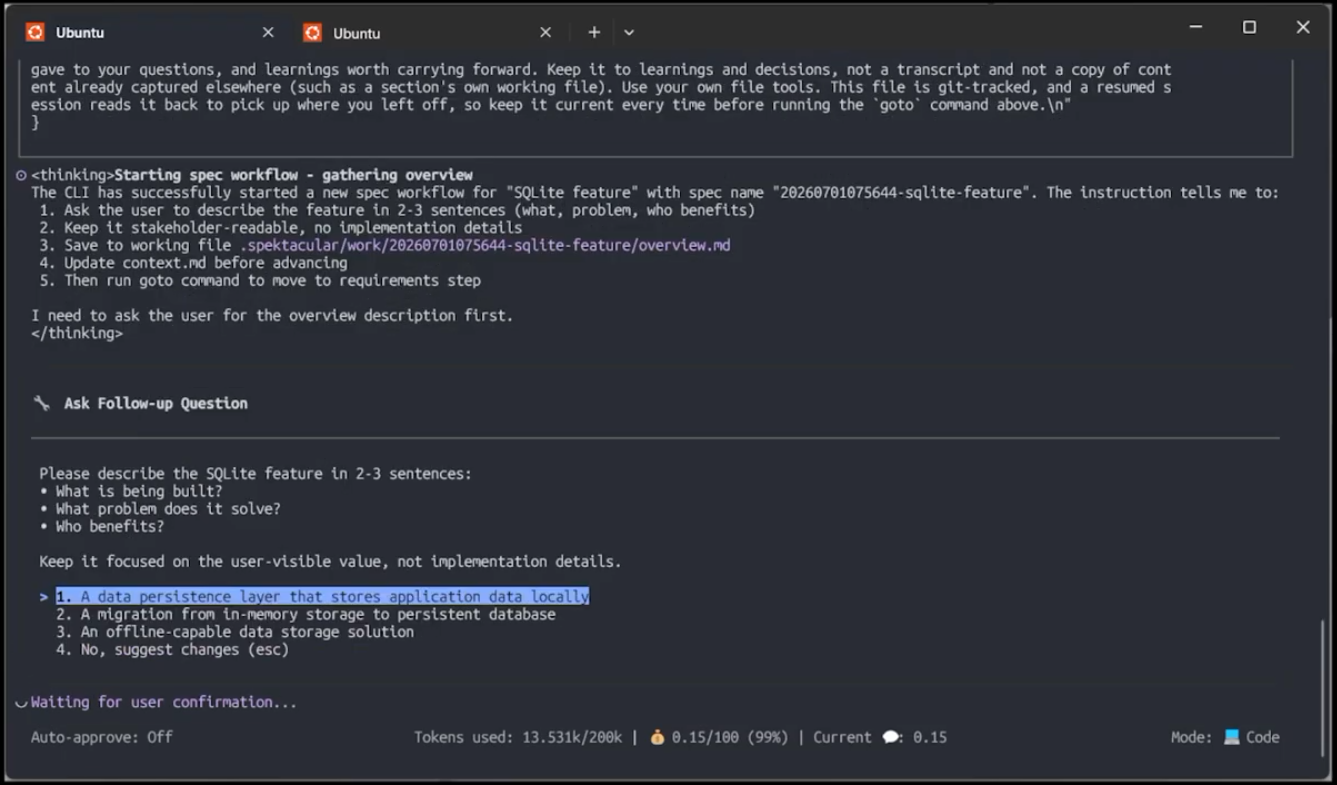
Task: Click the thinking block collapse icon
Action: click(21, 175)
